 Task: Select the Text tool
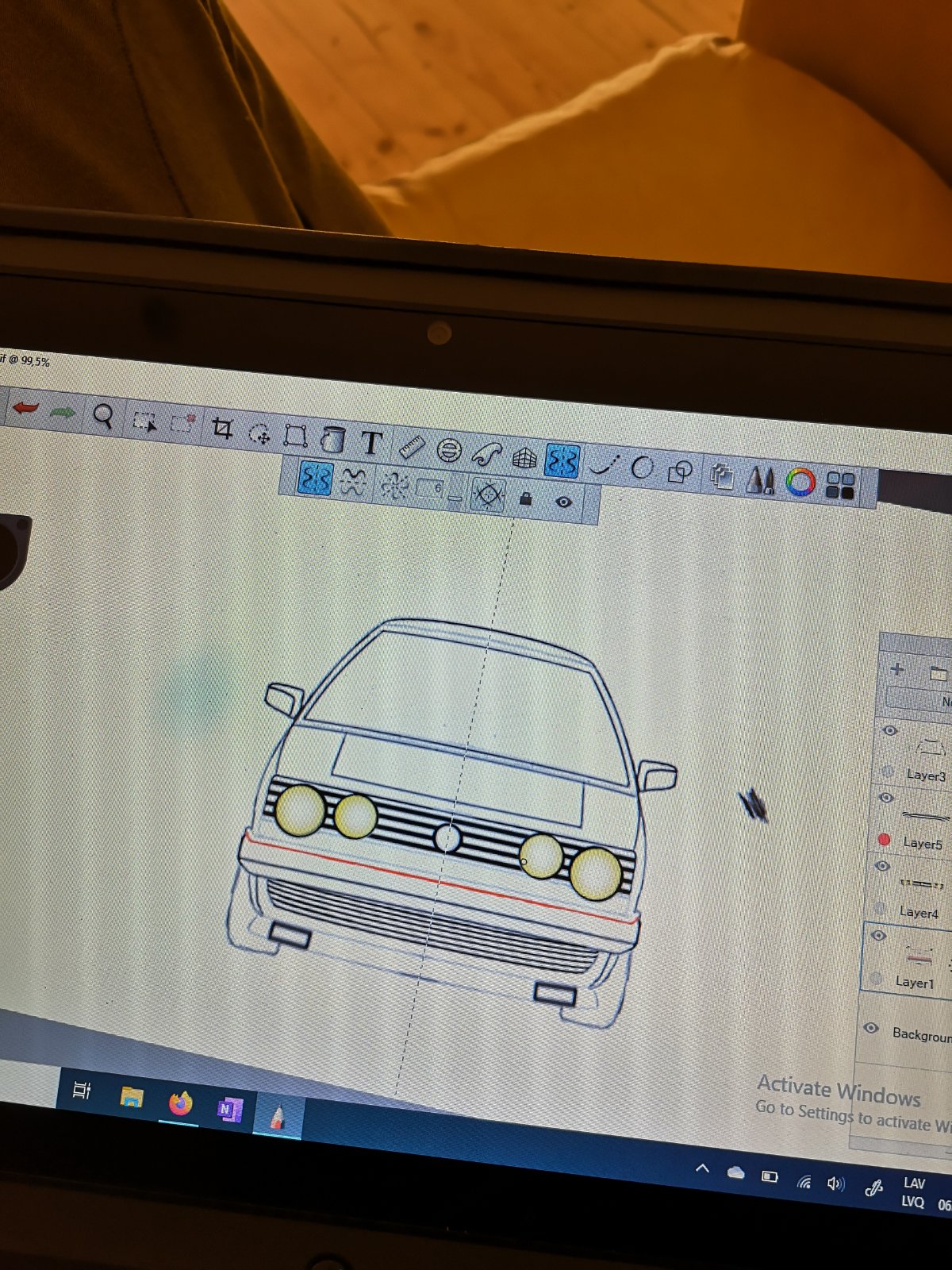[x=371, y=443]
